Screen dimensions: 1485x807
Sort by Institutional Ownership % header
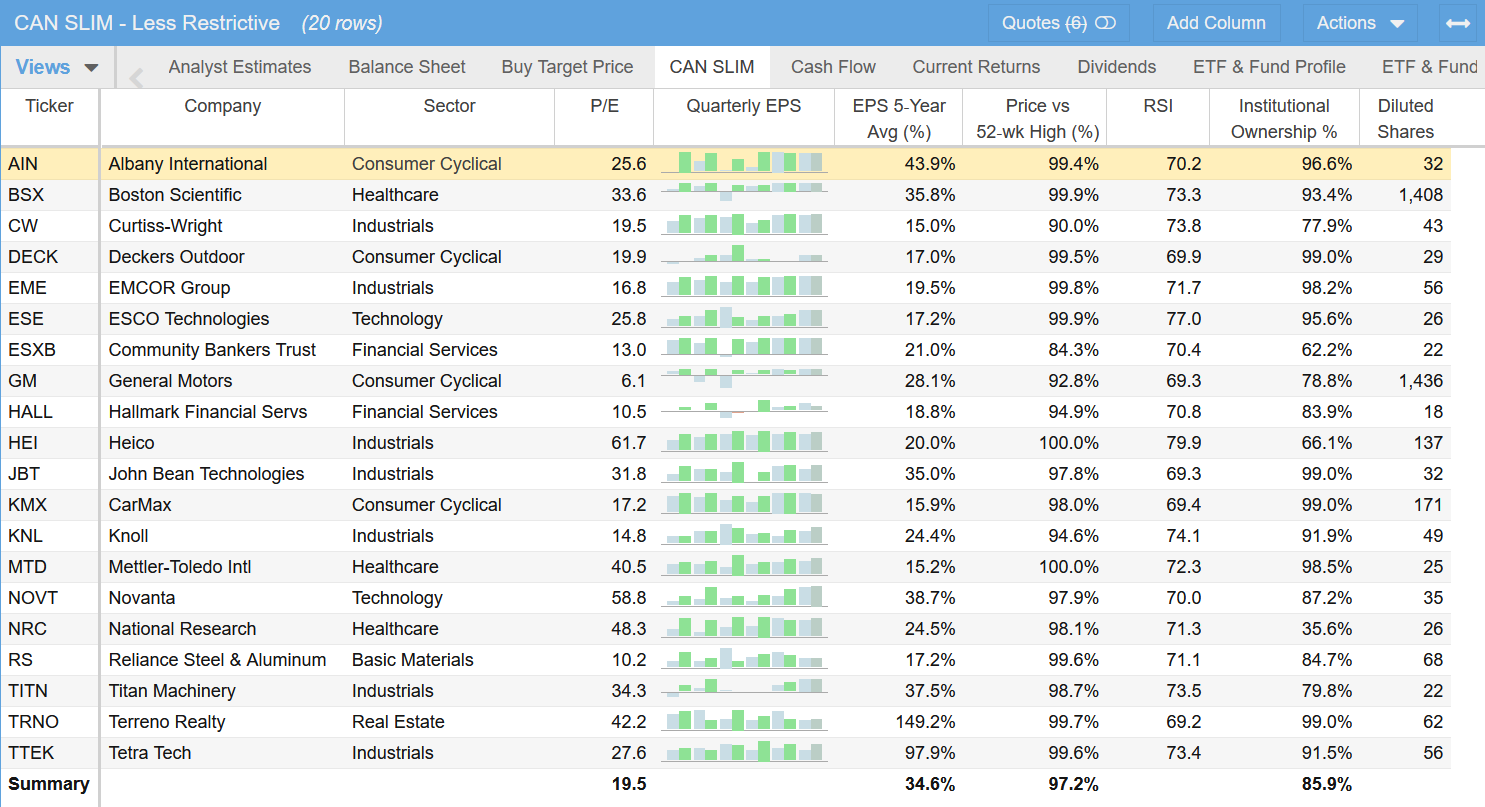[1284, 118]
